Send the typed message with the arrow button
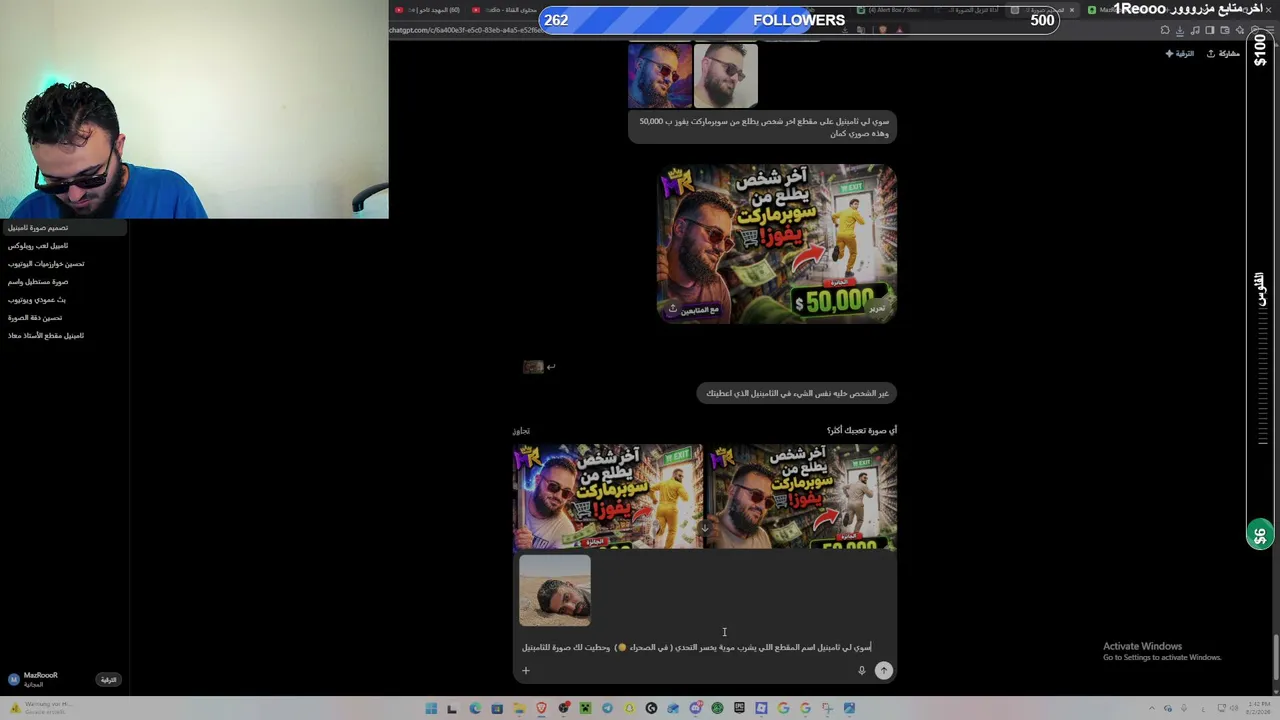Viewport: 1280px width, 720px height. click(x=884, y=671)
